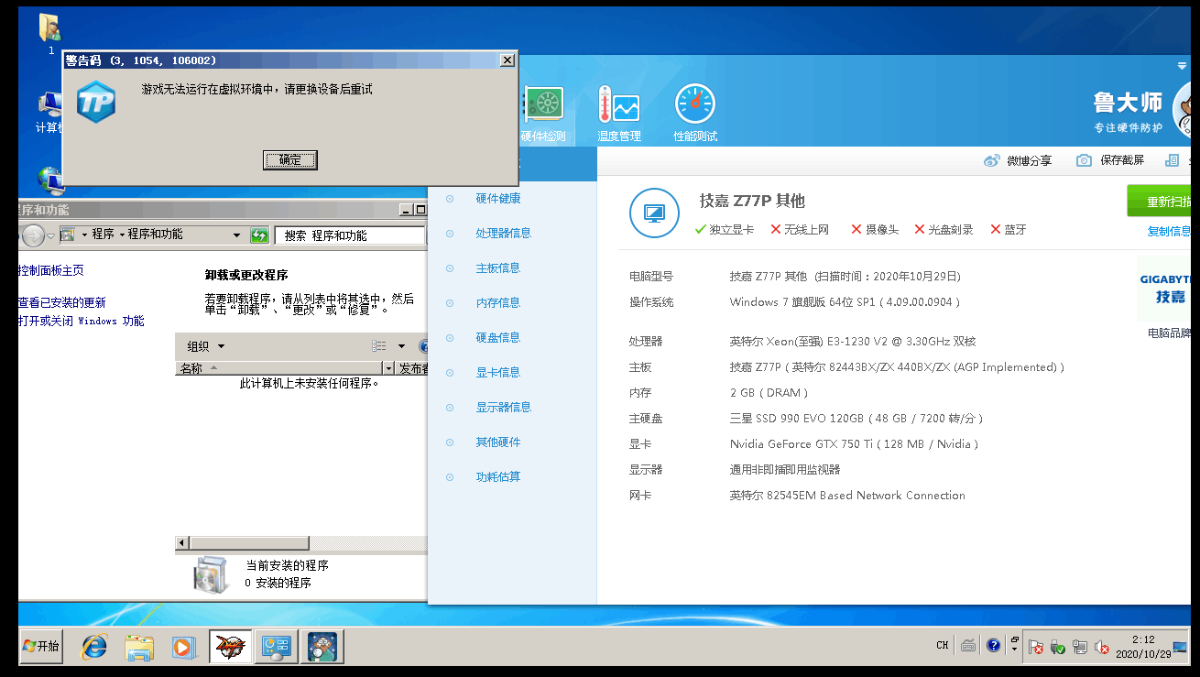This screenshot has width=1200, height=677.
Task: Click 确定 in the warning dialog
Action: pos(290,160)
